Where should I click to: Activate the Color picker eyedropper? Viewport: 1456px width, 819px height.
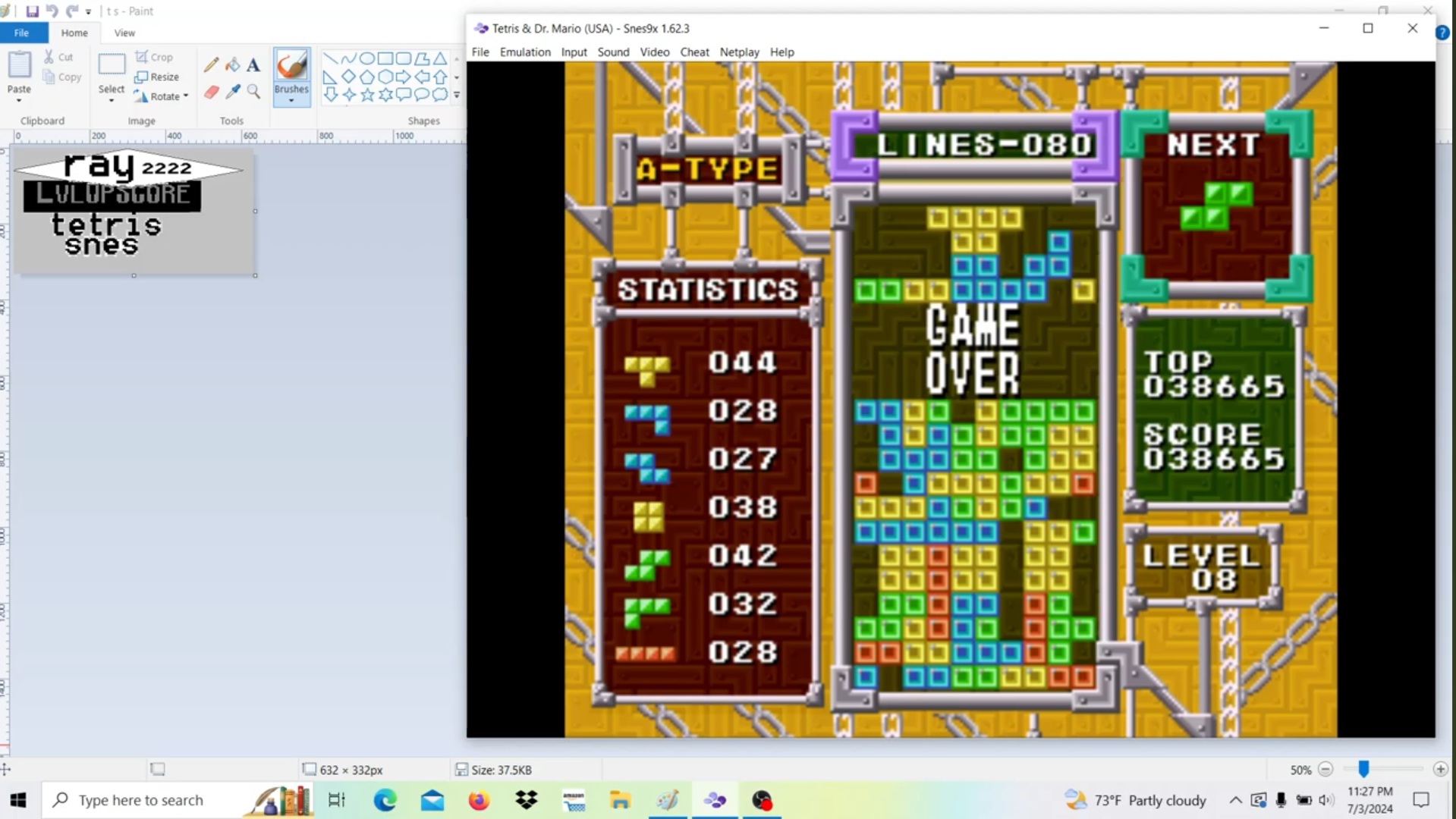point(233,93)
